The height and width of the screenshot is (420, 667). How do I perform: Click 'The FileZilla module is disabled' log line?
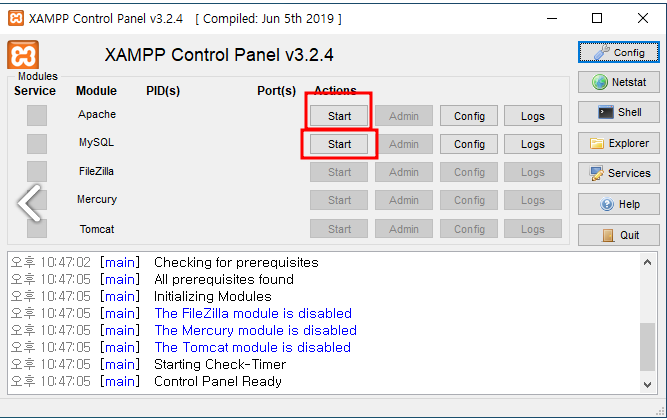coord(253,314)
